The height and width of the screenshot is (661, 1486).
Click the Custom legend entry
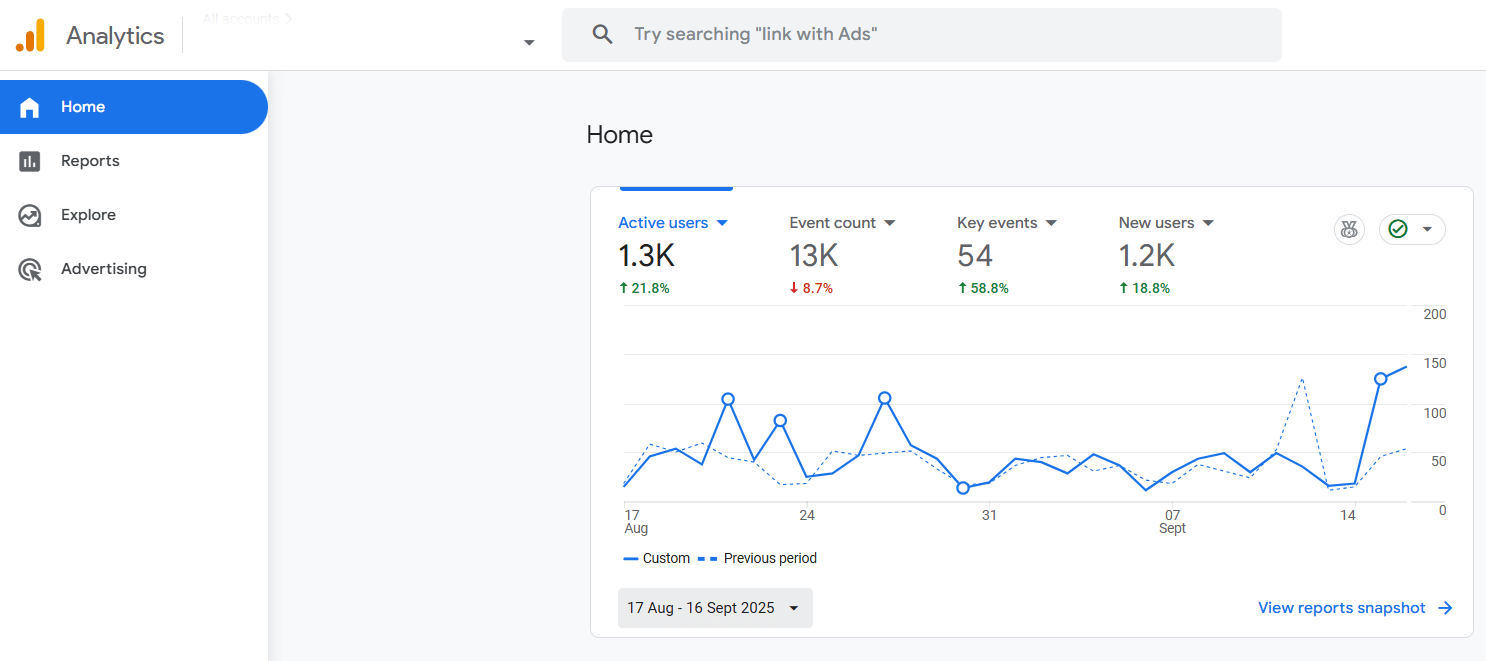656,559
